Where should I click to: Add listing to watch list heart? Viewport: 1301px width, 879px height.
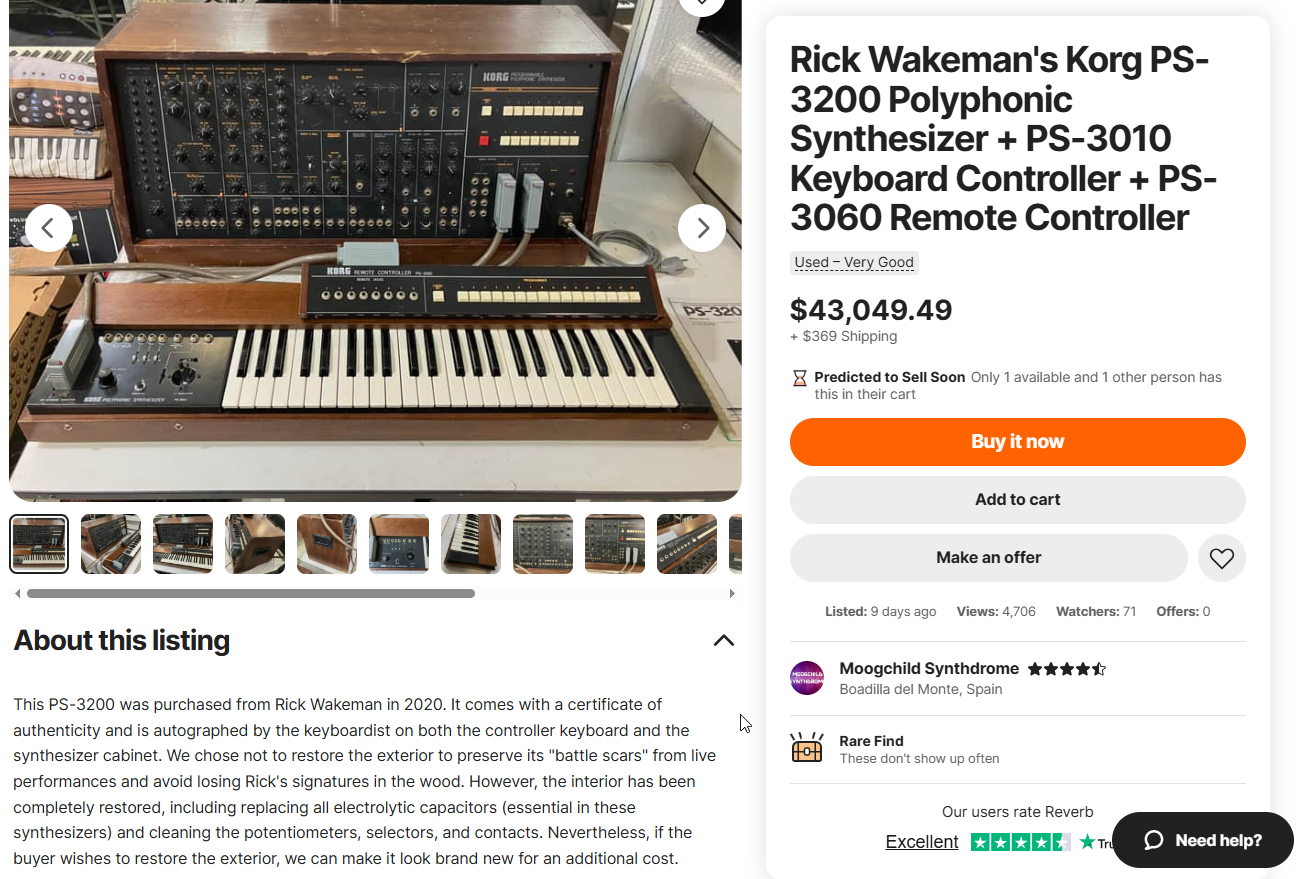[1221, 558]
